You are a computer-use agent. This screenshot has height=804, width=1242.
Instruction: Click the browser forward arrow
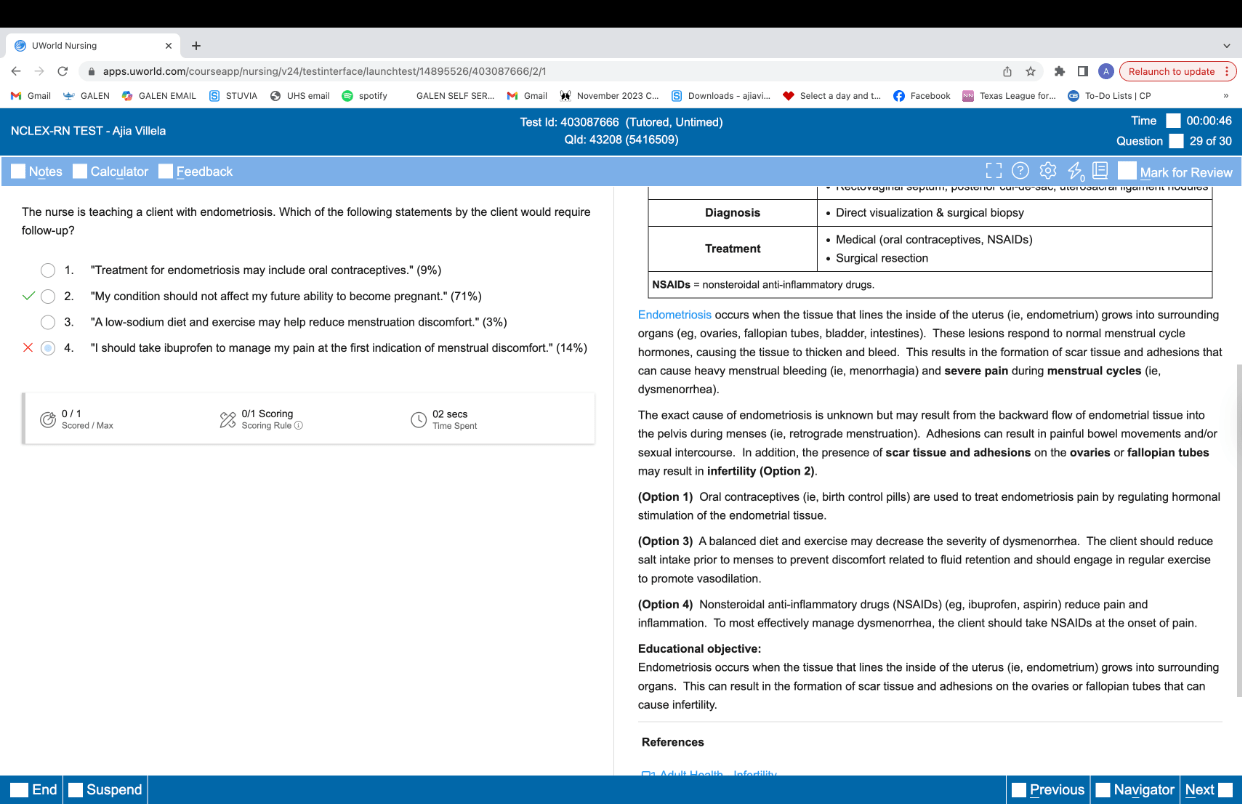40,71
